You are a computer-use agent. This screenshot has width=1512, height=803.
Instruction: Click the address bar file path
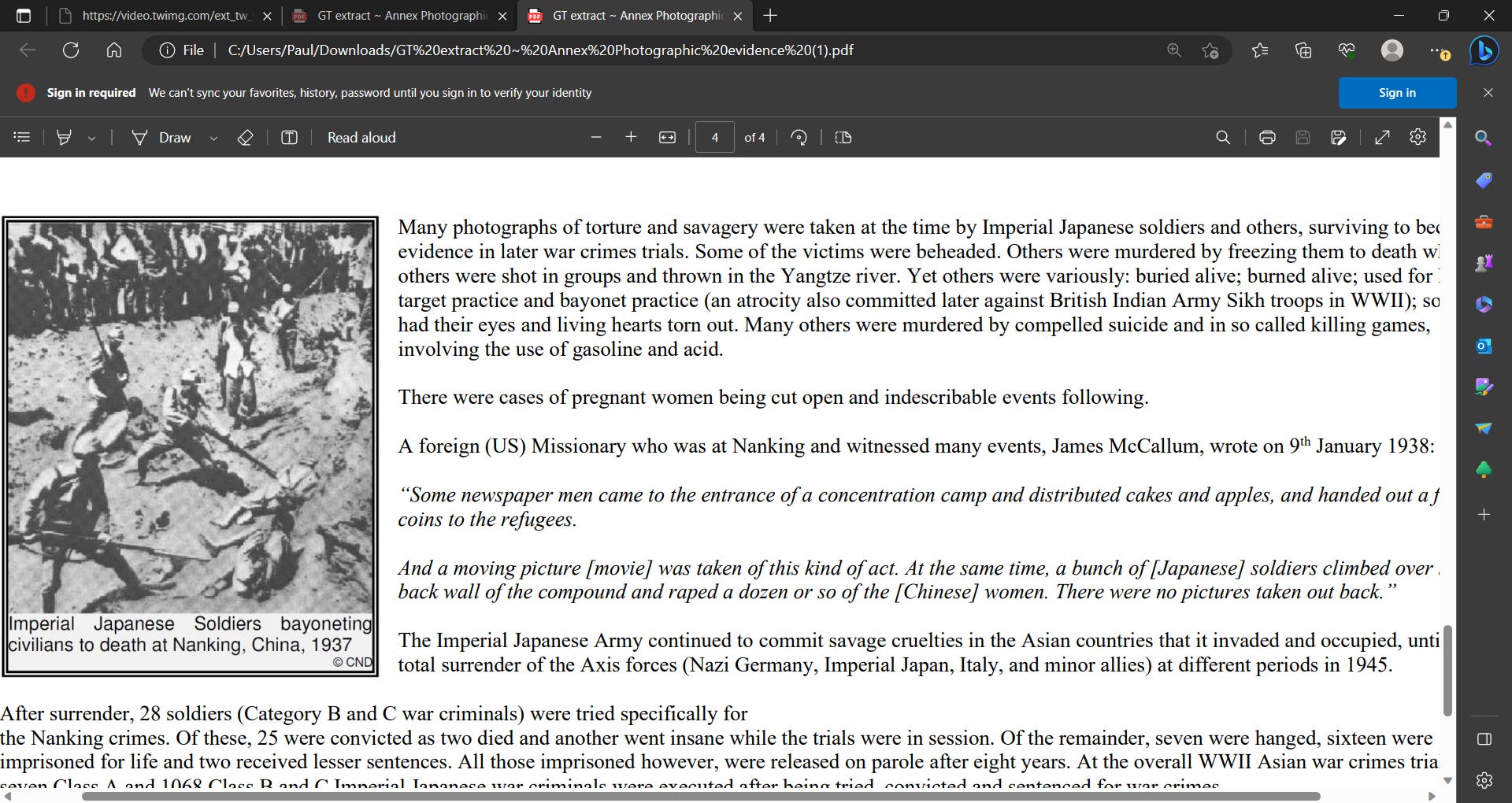pos(540,50)
